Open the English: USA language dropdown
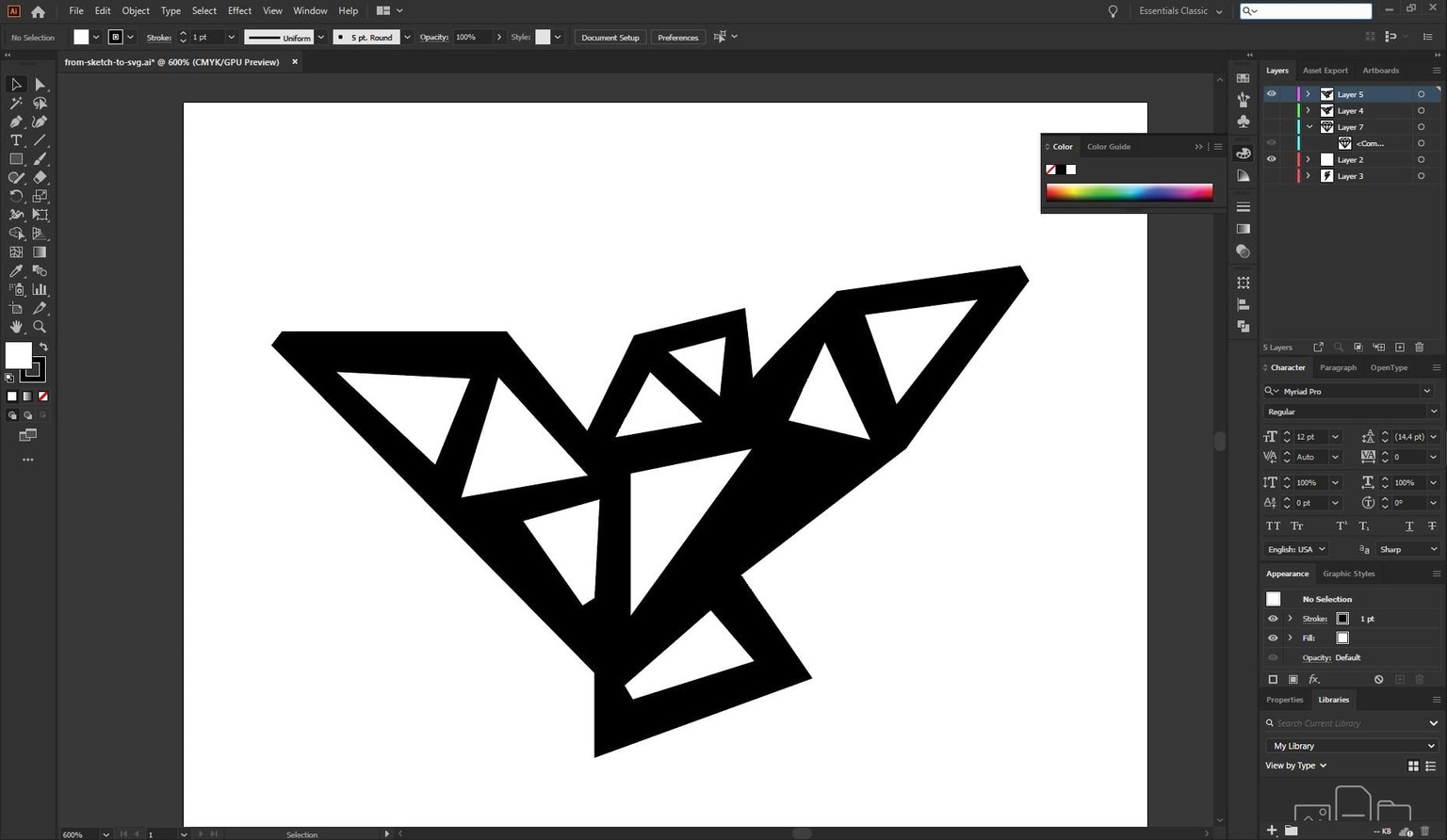Image resolution: width=1447 pixels, height=840 pixels. 1296,549
